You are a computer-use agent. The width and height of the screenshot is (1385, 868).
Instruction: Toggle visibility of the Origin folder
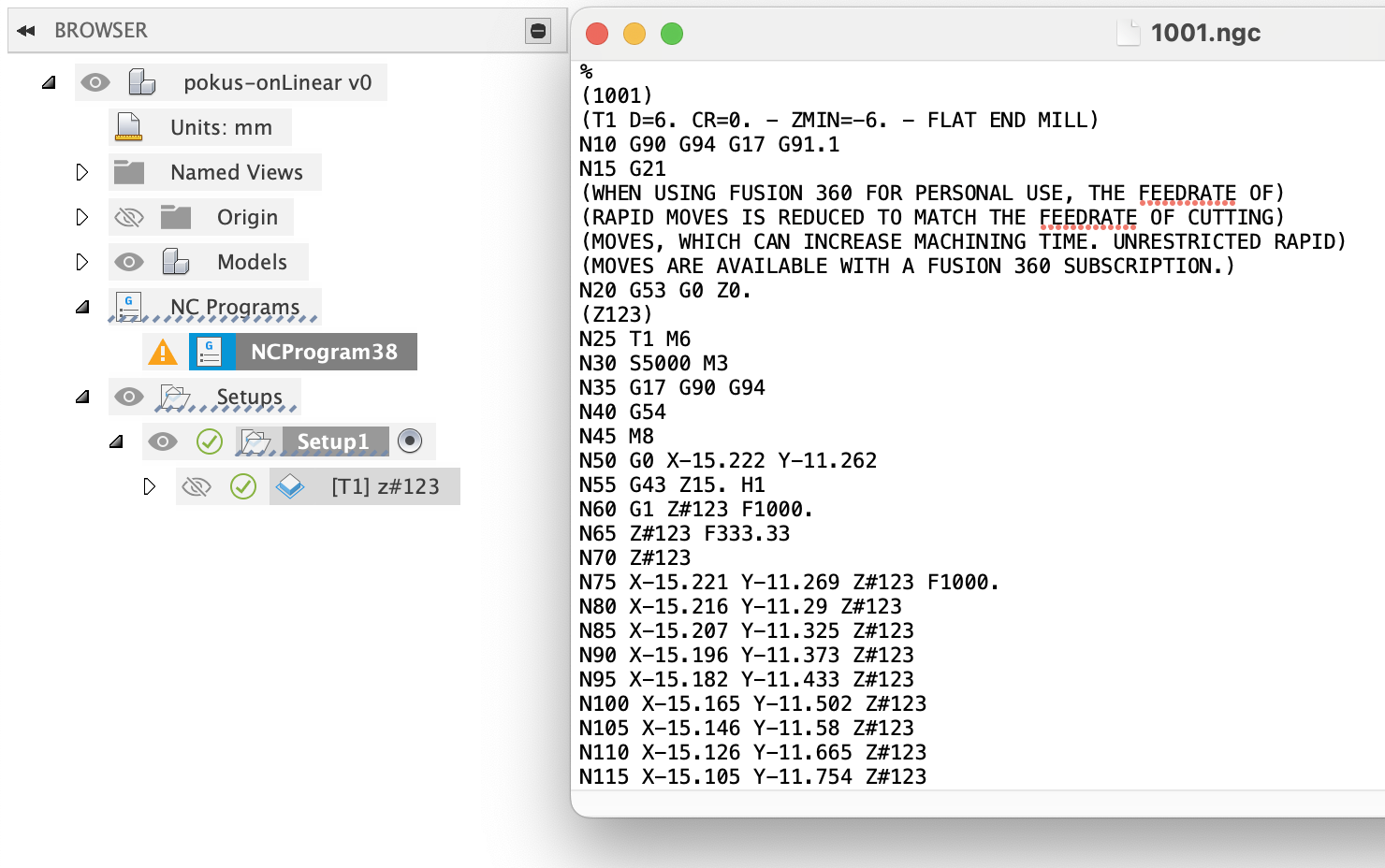[129, 217]
